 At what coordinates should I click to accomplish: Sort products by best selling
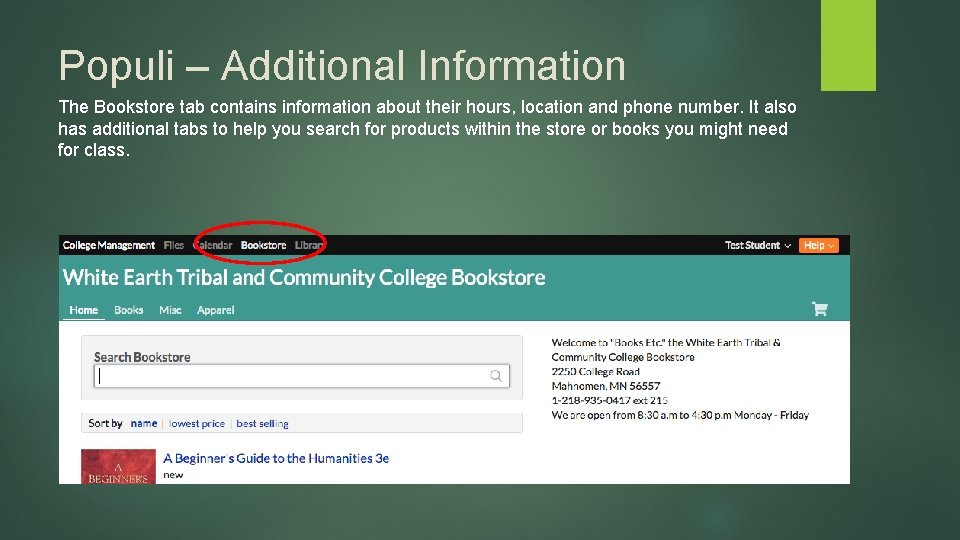262,424
